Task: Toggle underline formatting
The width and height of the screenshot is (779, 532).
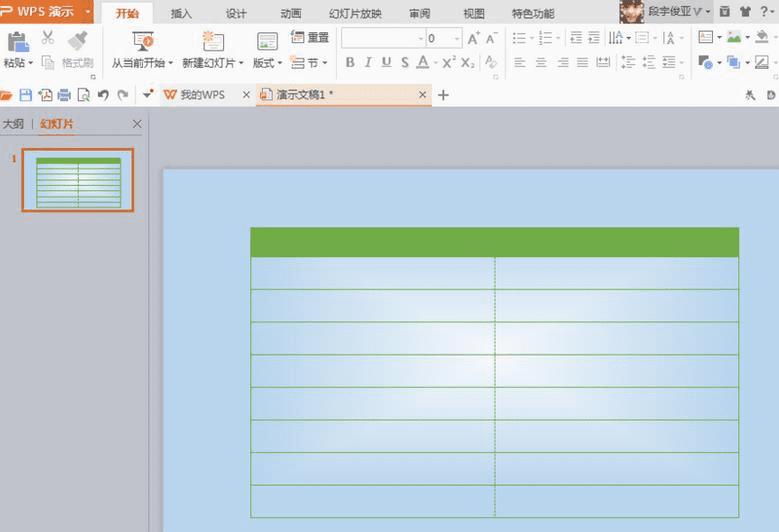Action: 386,63
